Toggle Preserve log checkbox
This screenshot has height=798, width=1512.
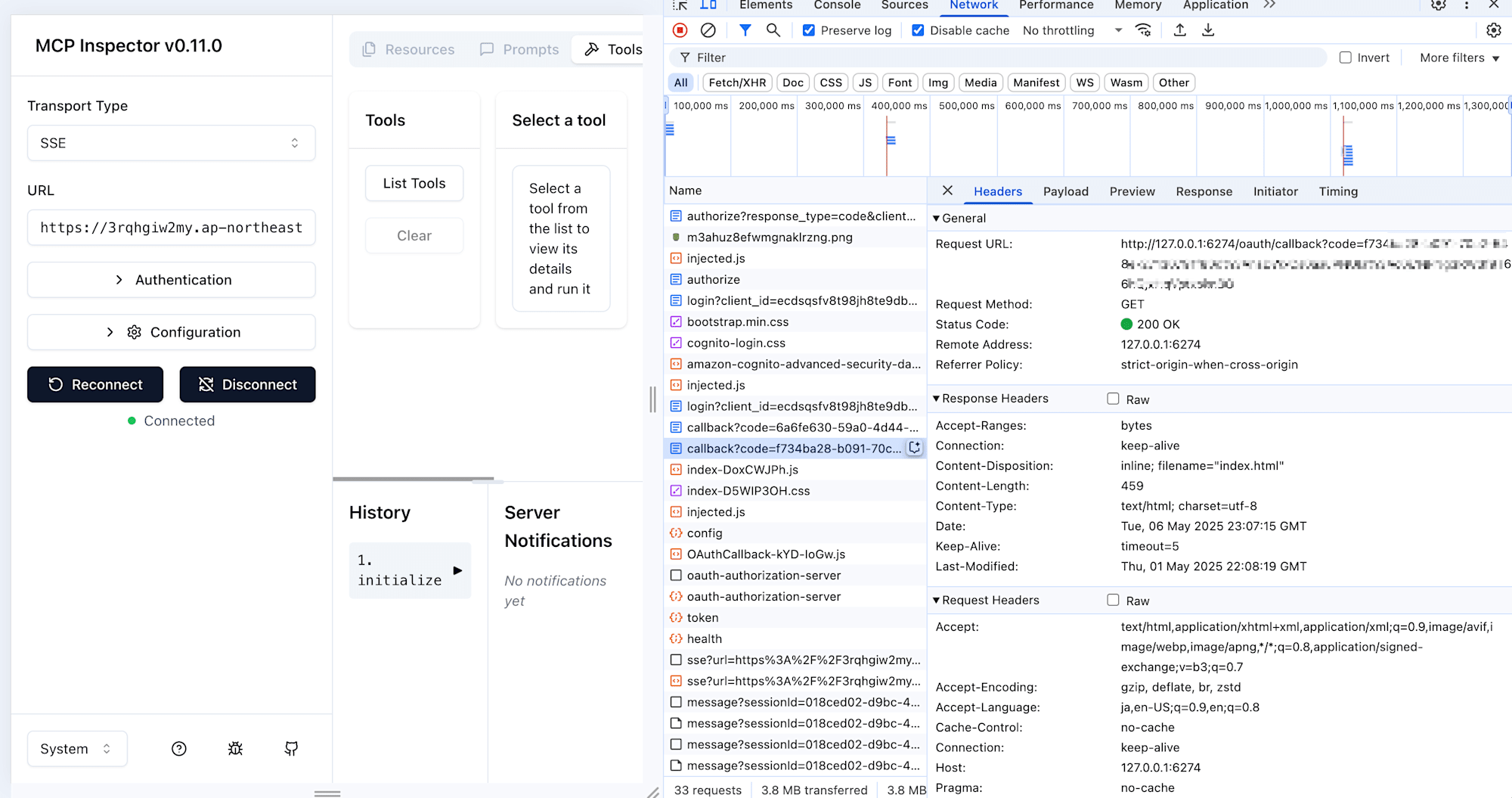tap(809, 30)
